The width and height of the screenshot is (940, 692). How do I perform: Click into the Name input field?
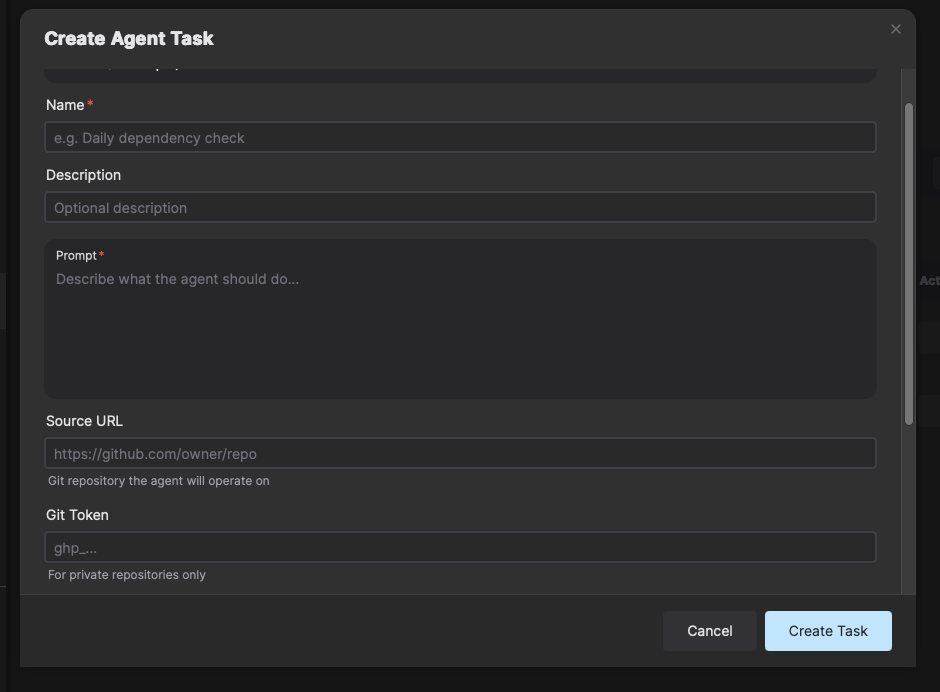(x=459, y=137)
